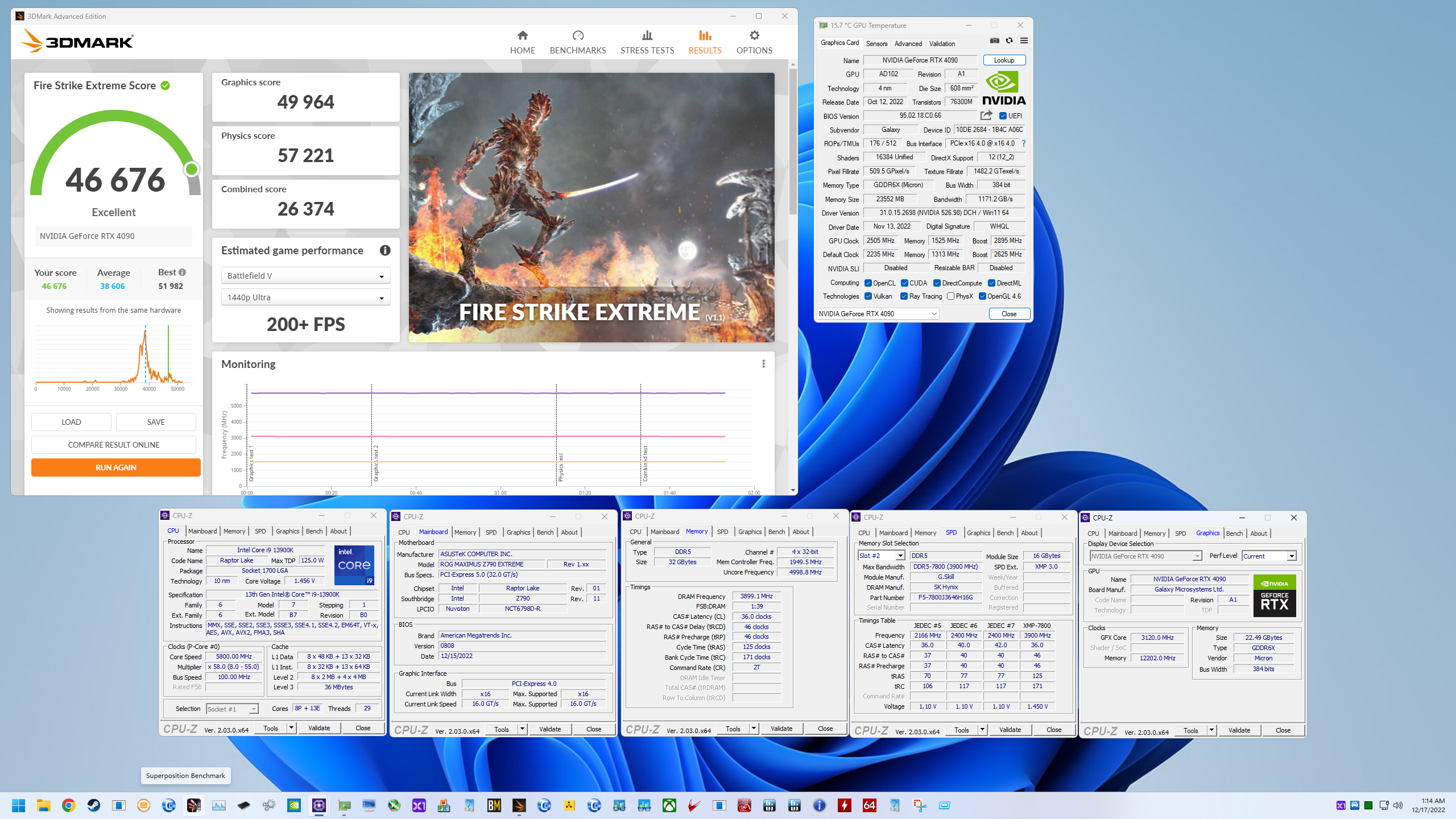Click the LOAD button in 3DMark
1456x819 pixels.
[x=71, y=422]
